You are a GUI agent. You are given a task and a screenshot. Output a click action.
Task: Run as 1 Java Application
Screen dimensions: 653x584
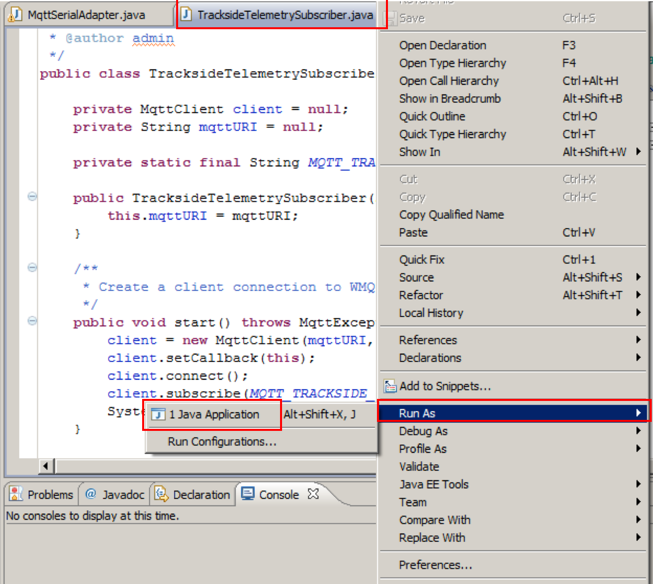coord(261,415)
